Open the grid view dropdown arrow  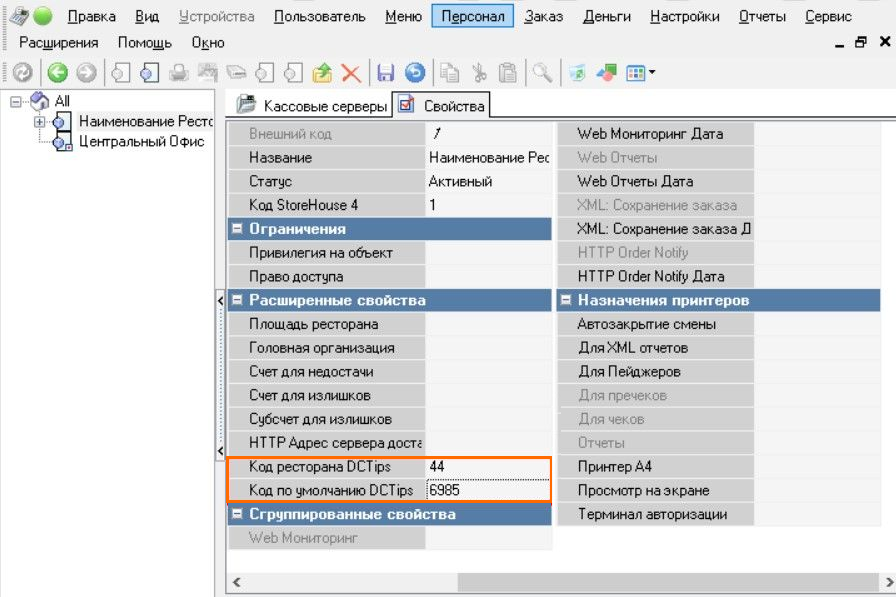coord(652,72)
